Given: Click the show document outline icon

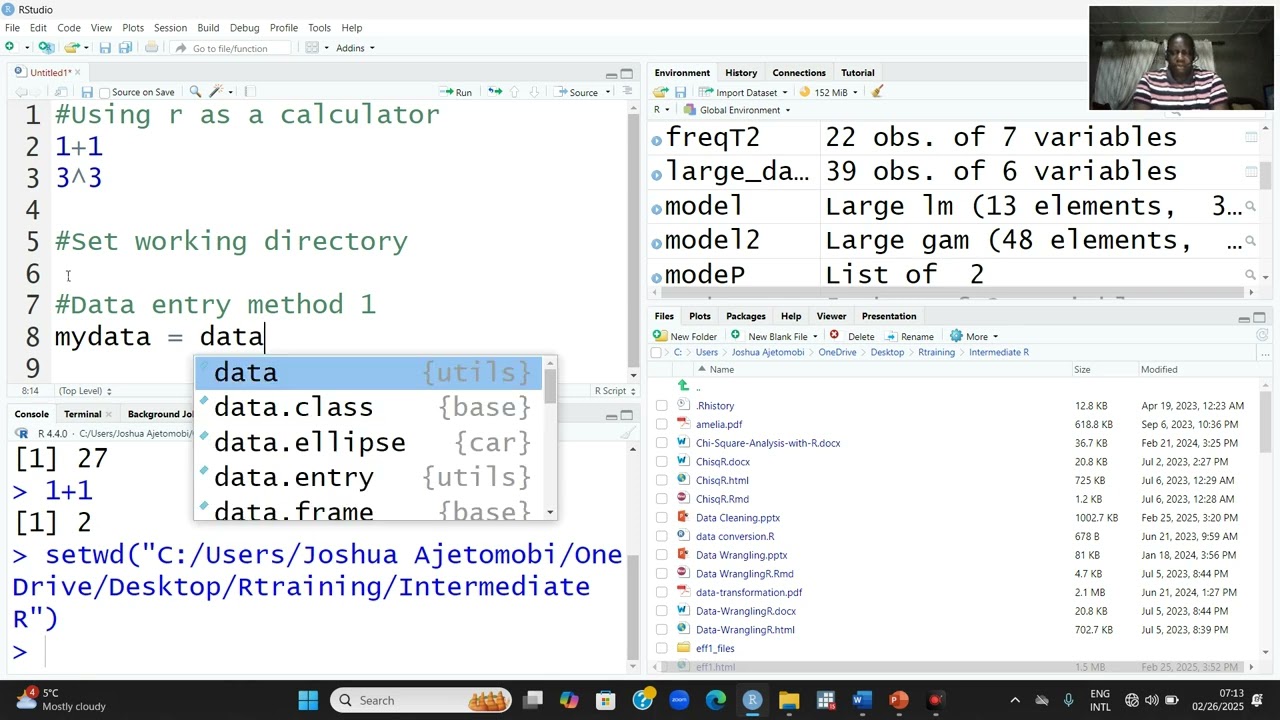Looking at the screenshot, I should (x=627, y=92).
